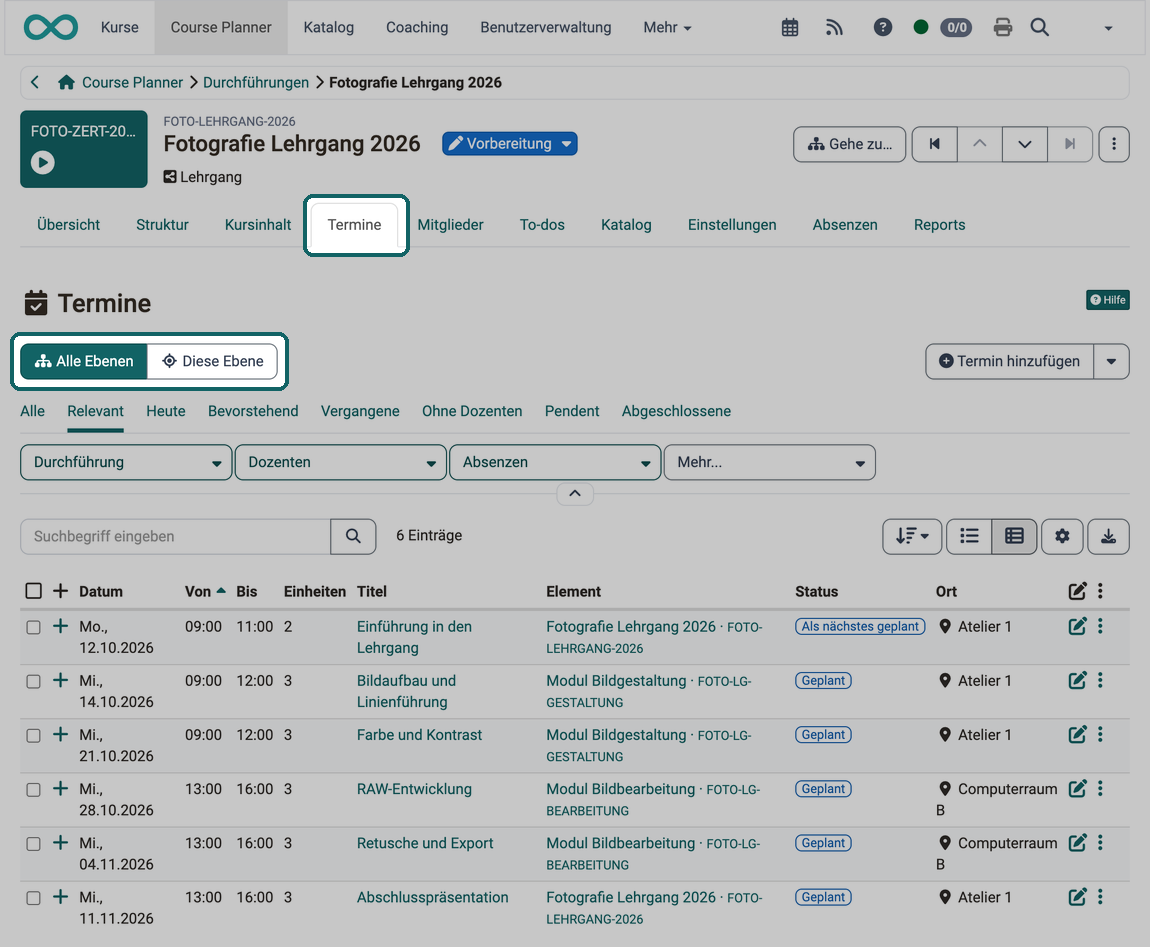Screen dimensions: 1150x947
Task: Click the home icon in breadcrumb
Action: coord(66,82)
